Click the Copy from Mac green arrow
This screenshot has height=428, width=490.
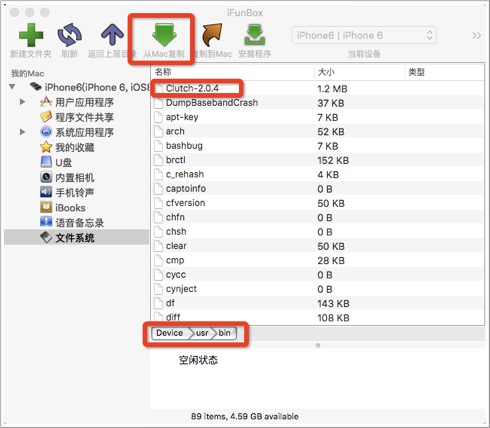(164, 35)
